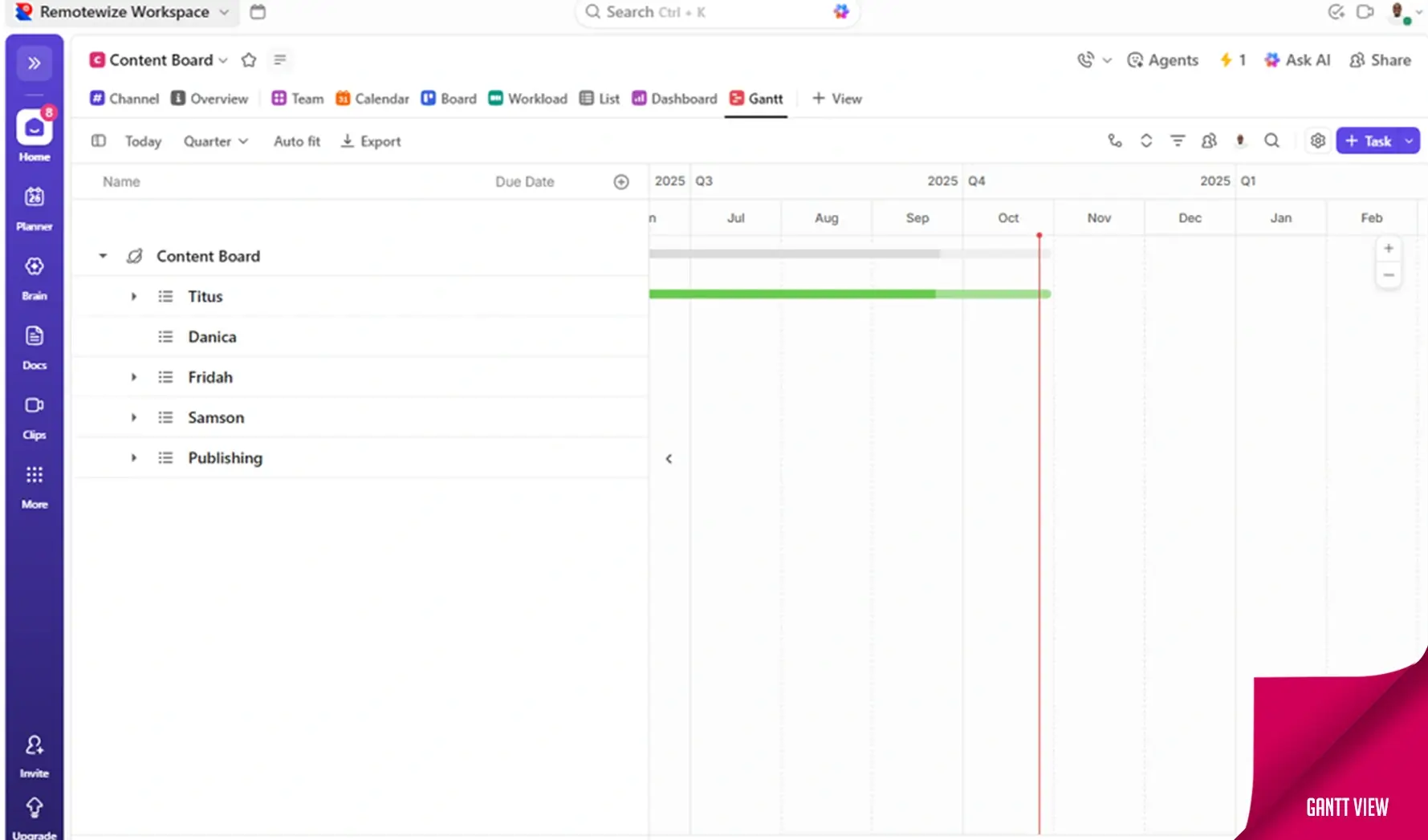Screen dimensions: 1428x840
Task: Click the search magnifier in Gantt toolbar
Action: pyautogui.click(x=1271, y=141)
